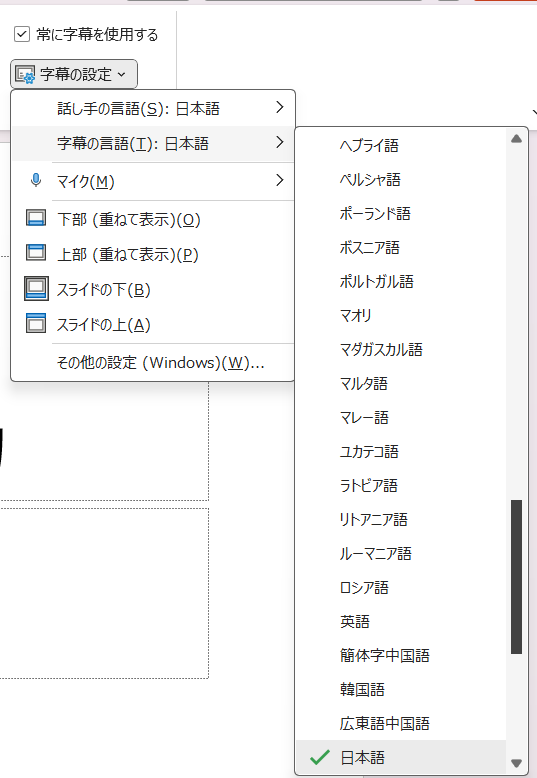Click the below-slide position icon
Screen dimensions: 537x778
click(36, 288)
